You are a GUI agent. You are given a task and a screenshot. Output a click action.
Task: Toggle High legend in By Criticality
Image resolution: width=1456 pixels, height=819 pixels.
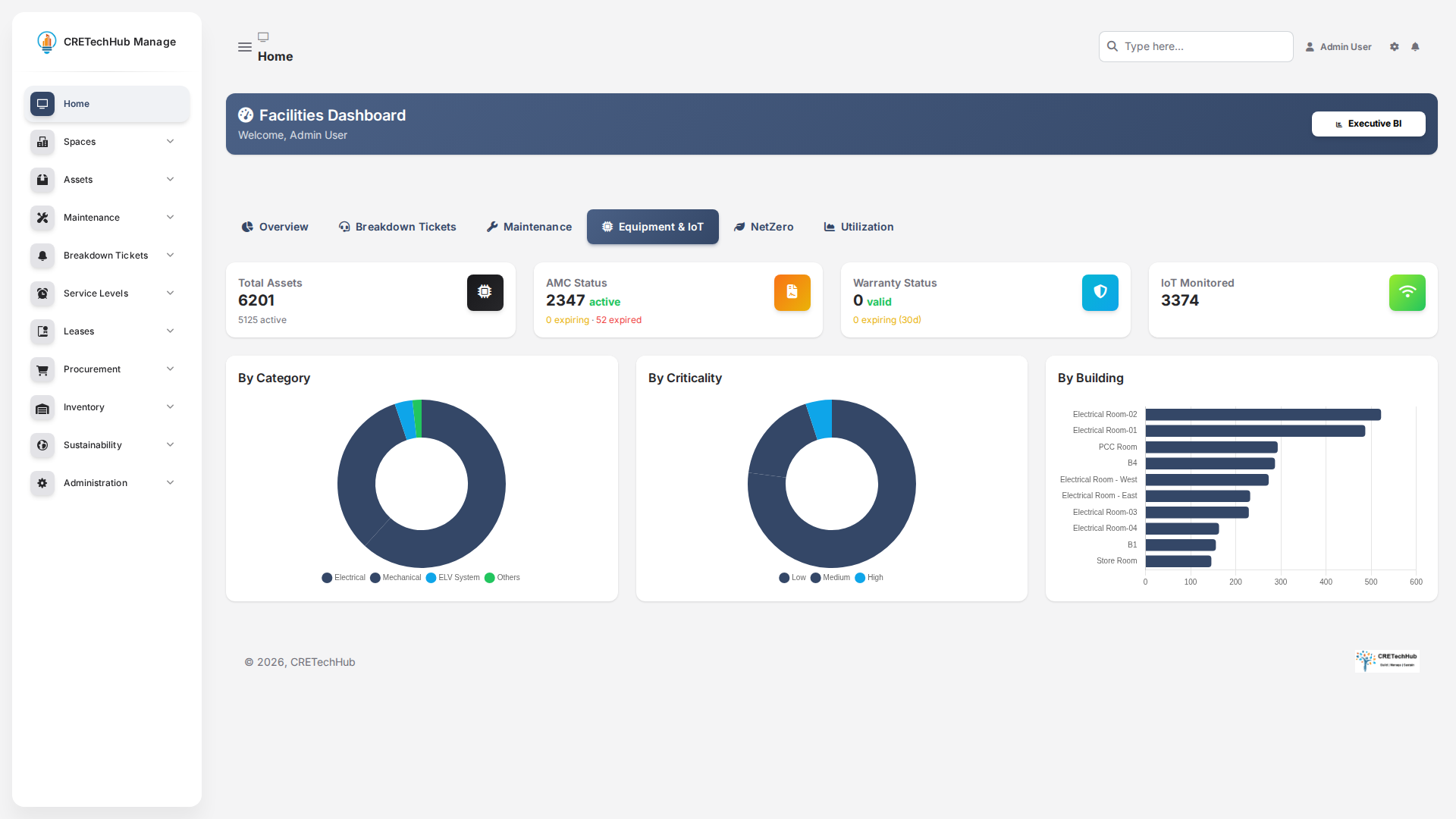[x=869, y=578]
